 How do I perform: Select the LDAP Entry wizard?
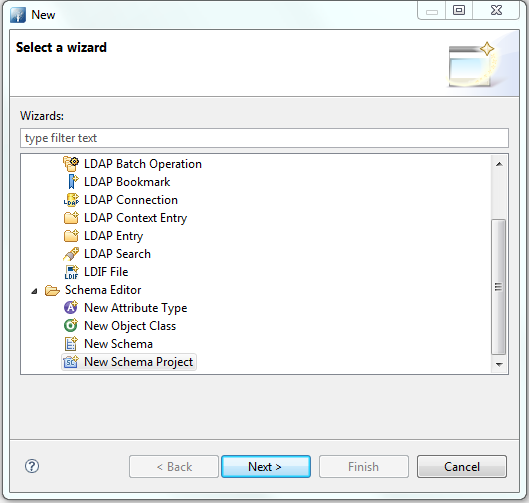(x=113, y=236)
